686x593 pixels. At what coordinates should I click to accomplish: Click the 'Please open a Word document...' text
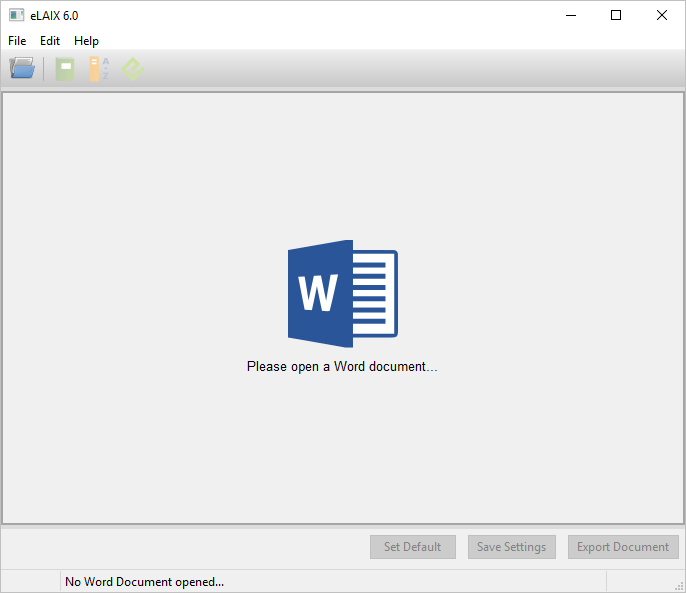[342, 367]
